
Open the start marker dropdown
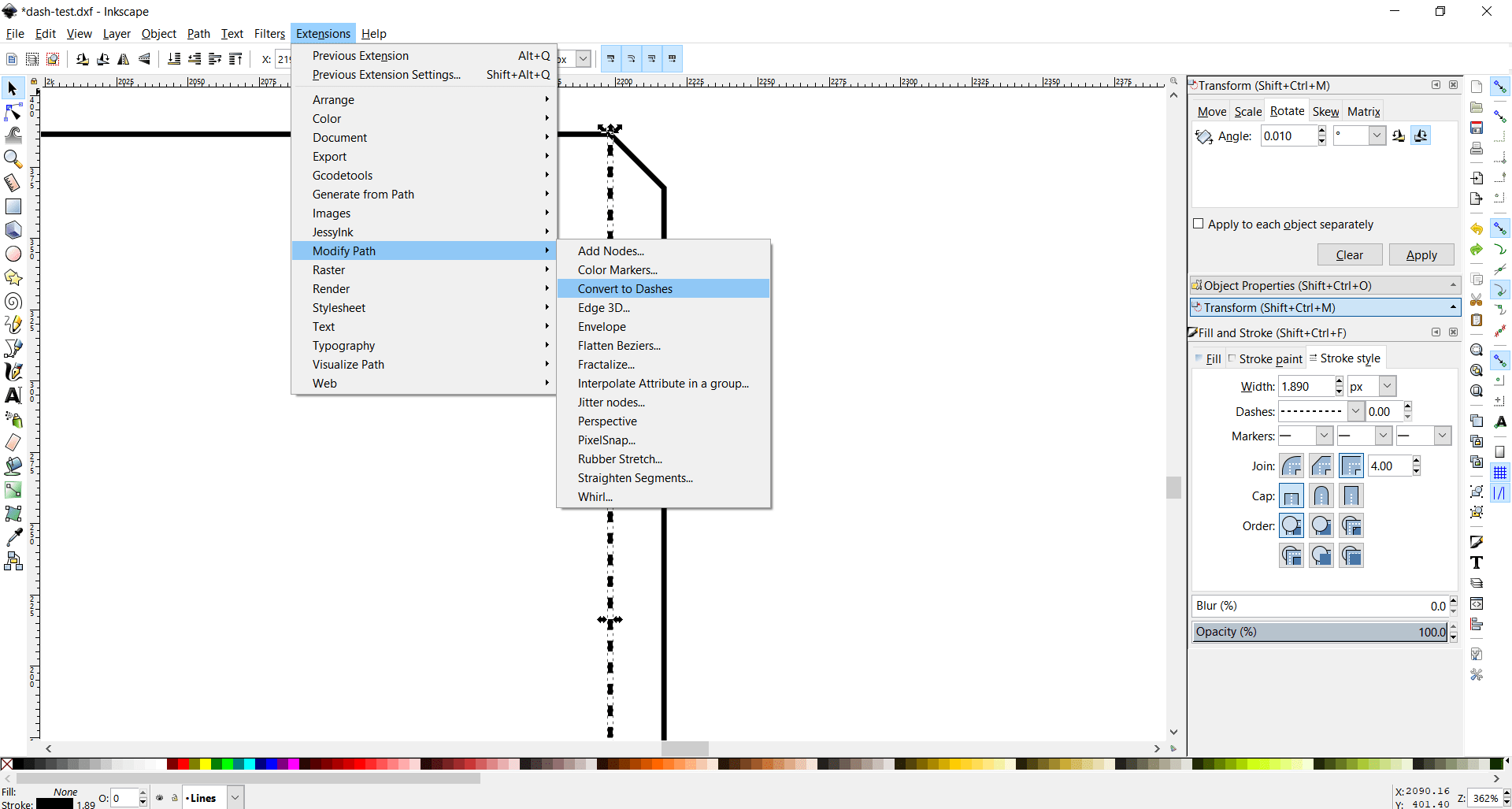point(1325,436)
